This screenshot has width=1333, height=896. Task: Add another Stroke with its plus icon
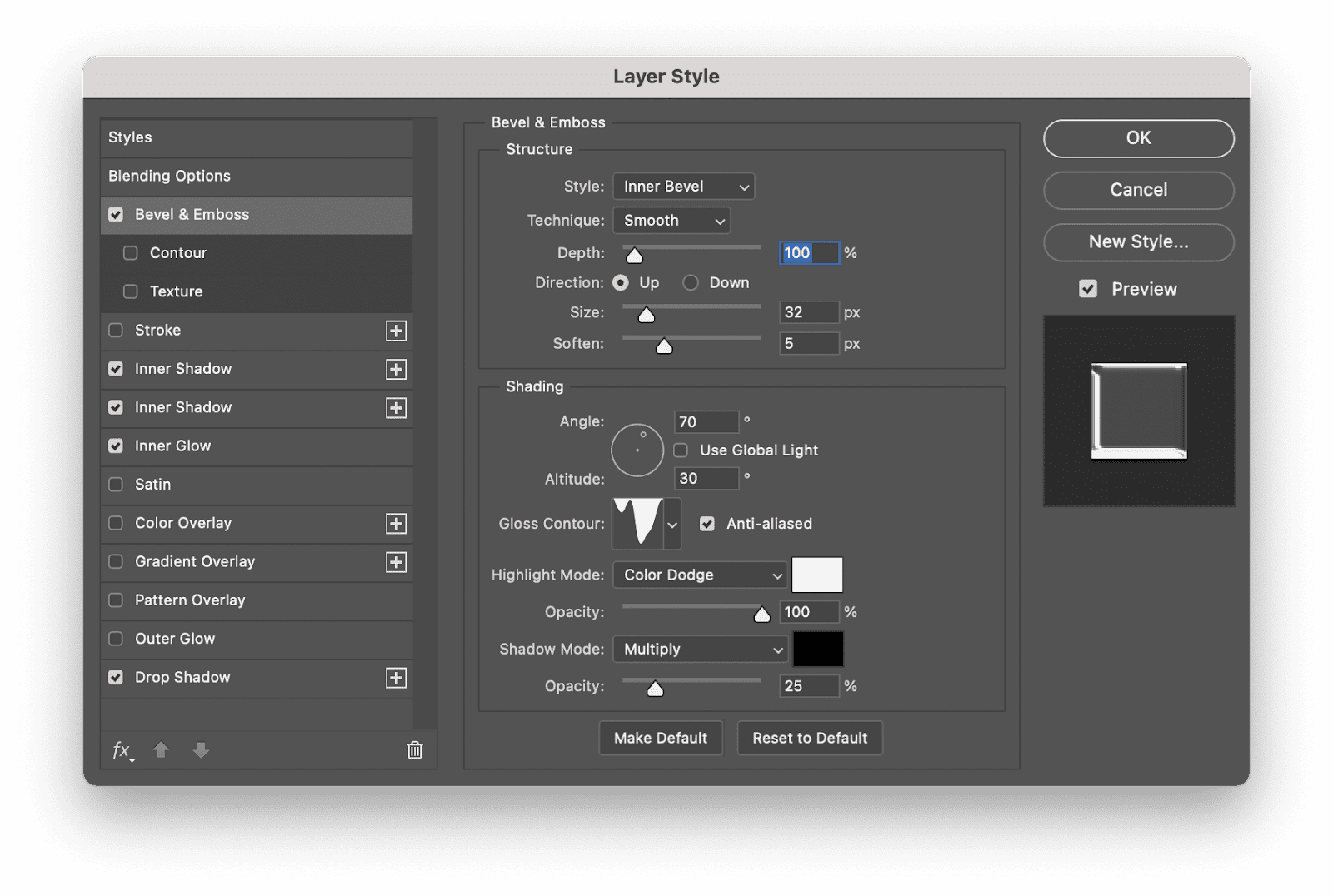(x=397, y=331)
